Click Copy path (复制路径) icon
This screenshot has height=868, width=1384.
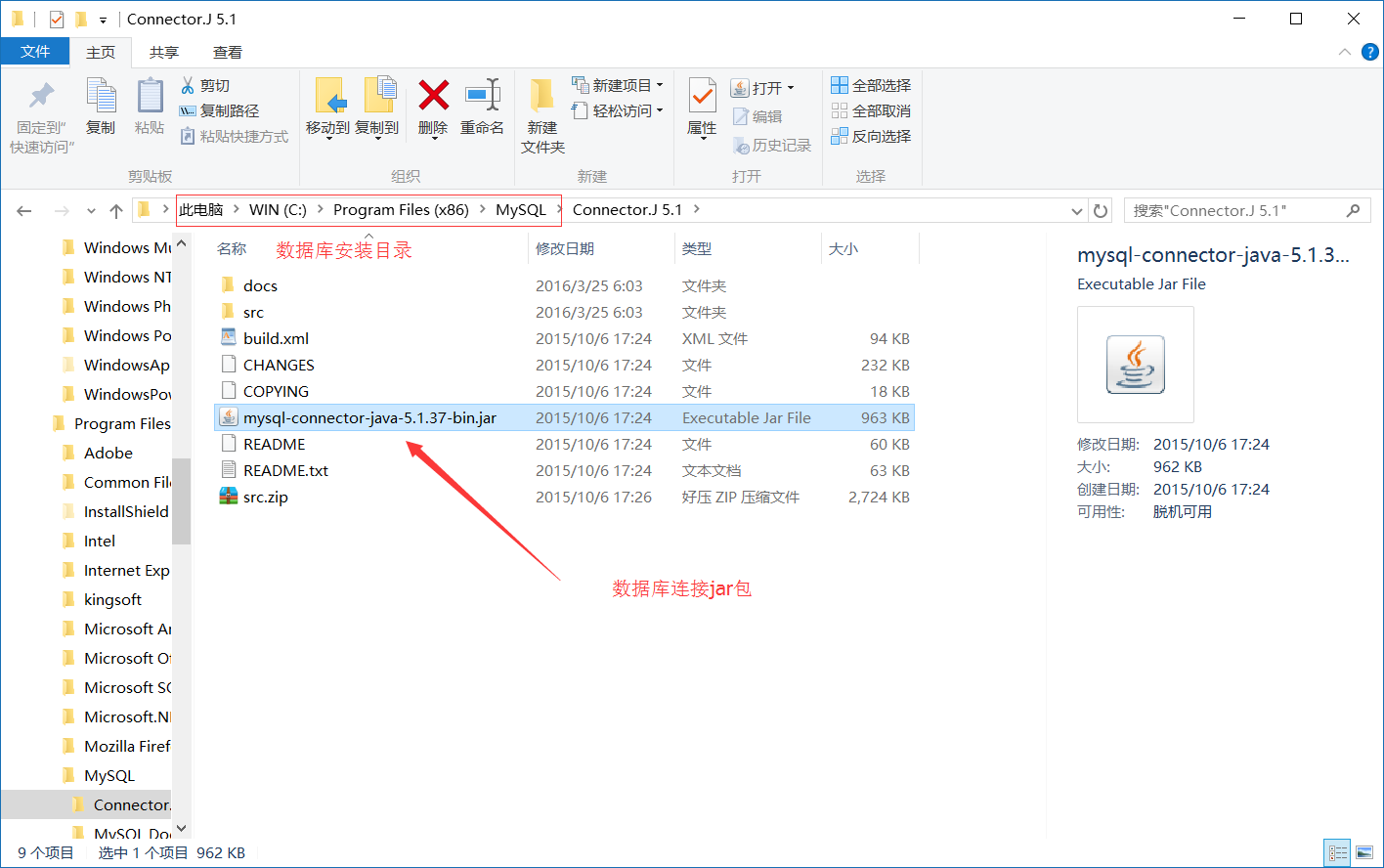pyautogui.click(x=188, y=111)
